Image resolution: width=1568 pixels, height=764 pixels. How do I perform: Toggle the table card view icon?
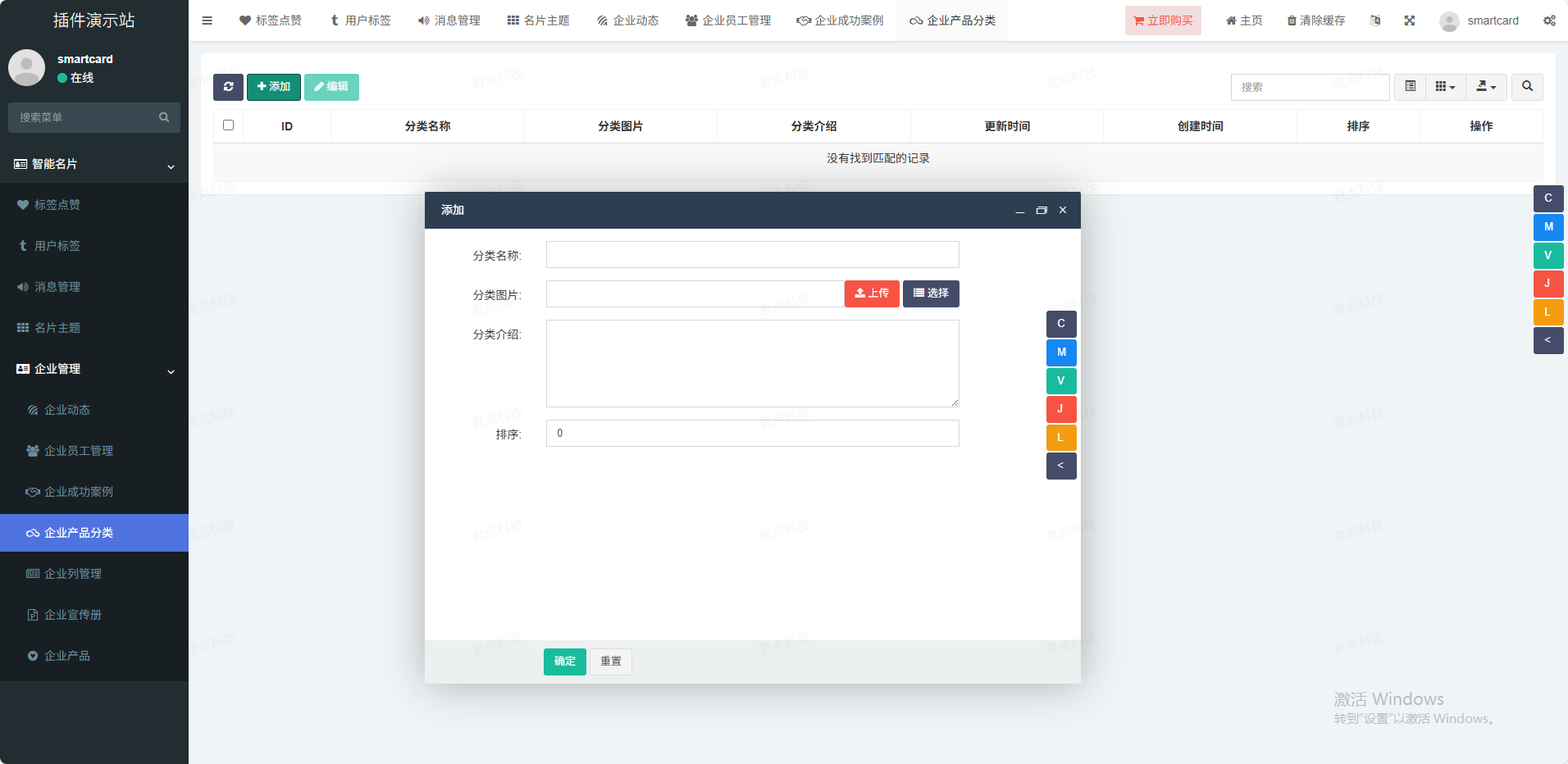(1410, 87)
